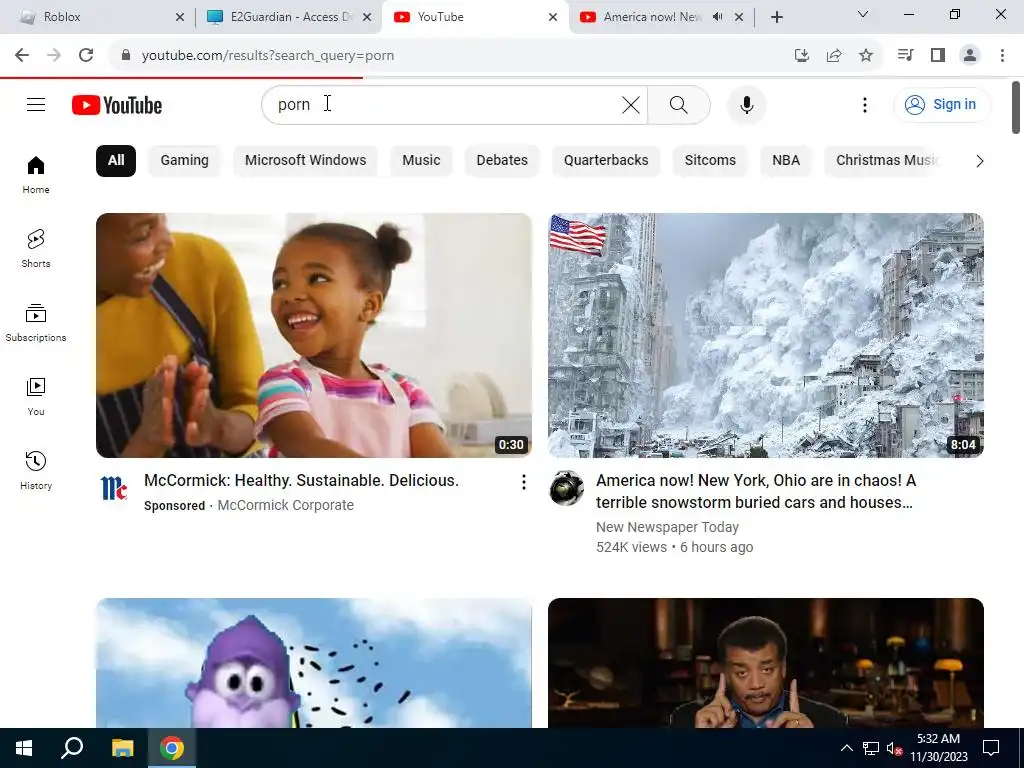Viewport: 1024px width, 768px height.
Task: Bookmark this page with the star
Action: 866,56
